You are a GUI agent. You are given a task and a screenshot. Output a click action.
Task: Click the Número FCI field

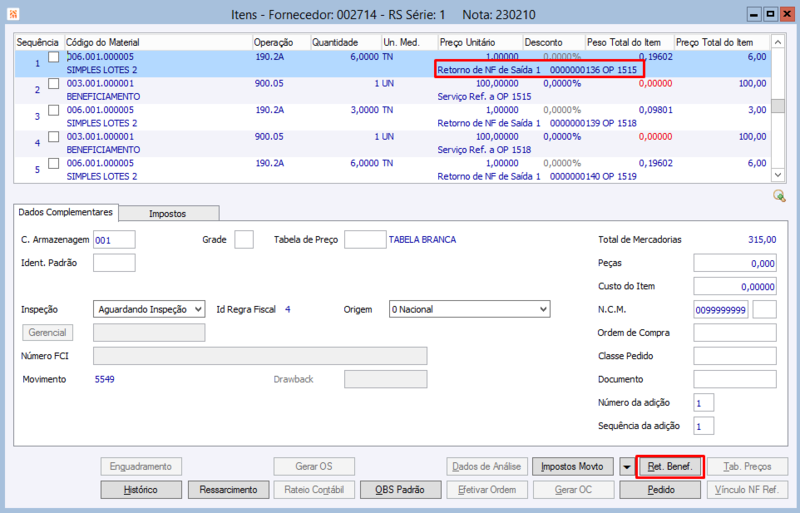pos(260,356)
